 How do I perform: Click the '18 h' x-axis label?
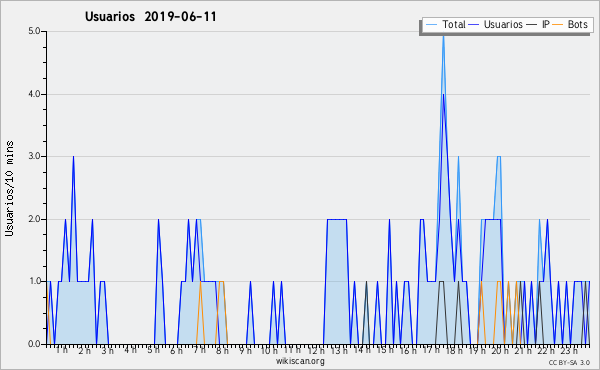point(454,350)
